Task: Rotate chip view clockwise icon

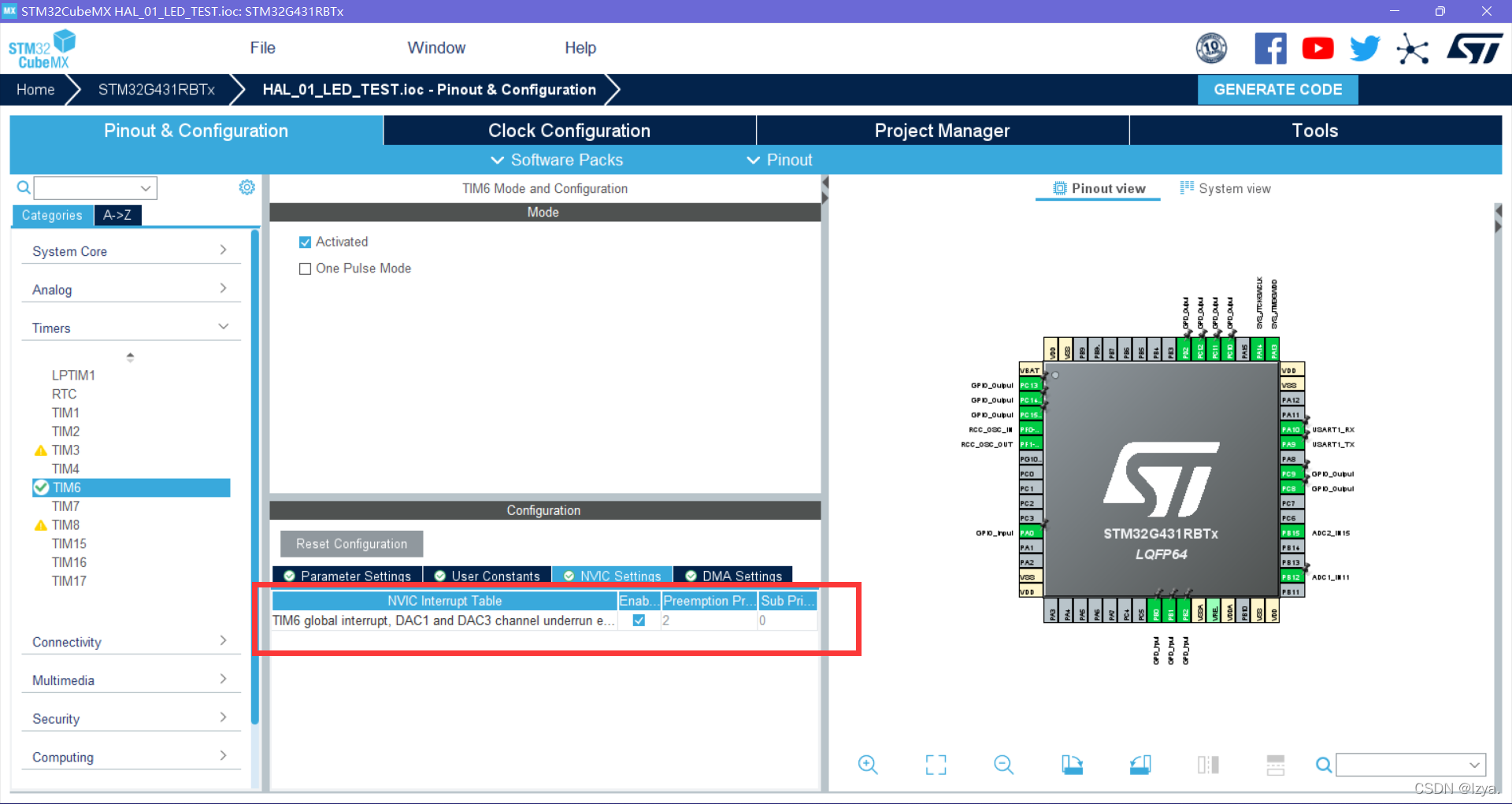Action: coord(1072,765)
